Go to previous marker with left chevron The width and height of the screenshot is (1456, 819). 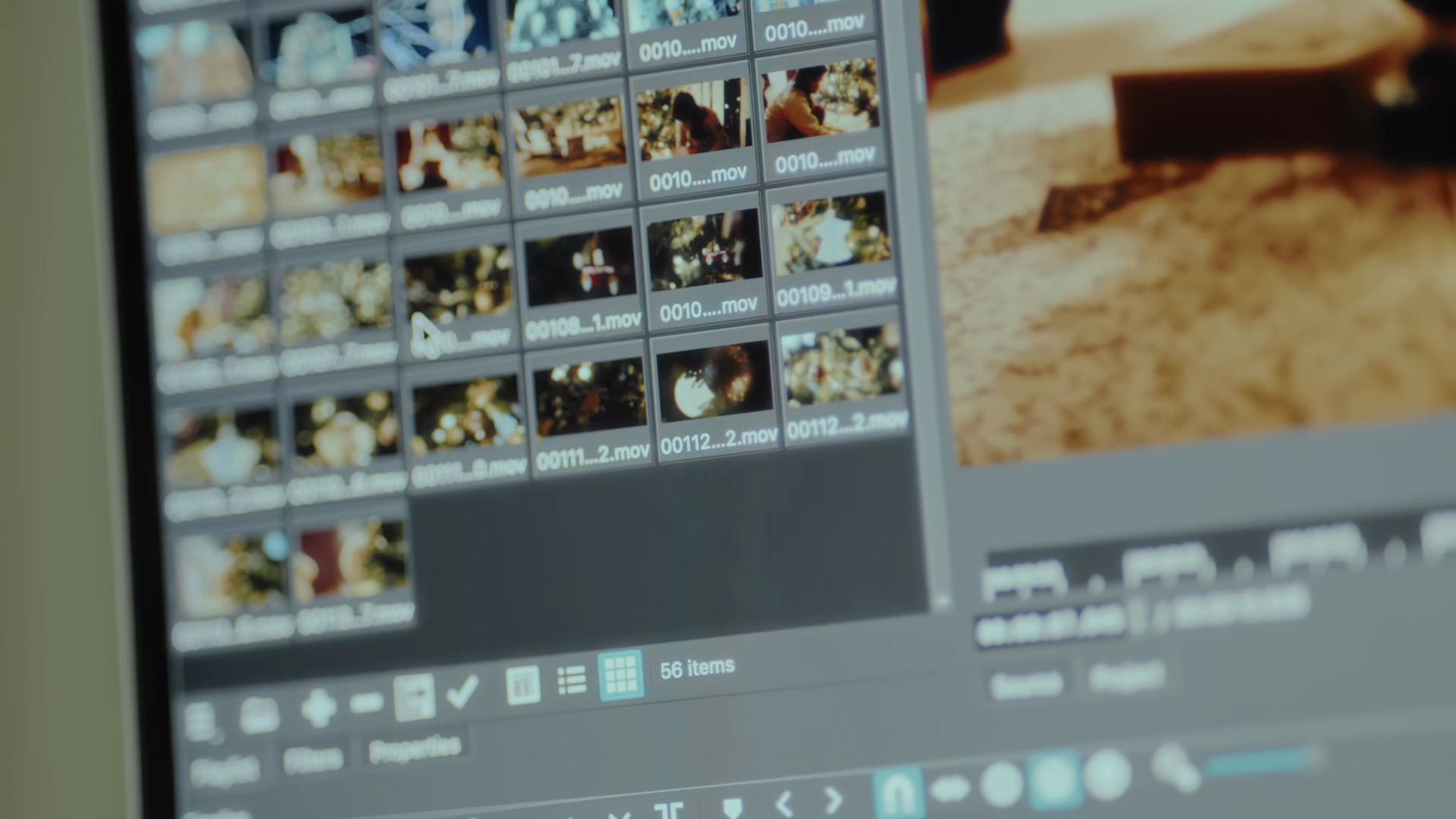point(785,802)
